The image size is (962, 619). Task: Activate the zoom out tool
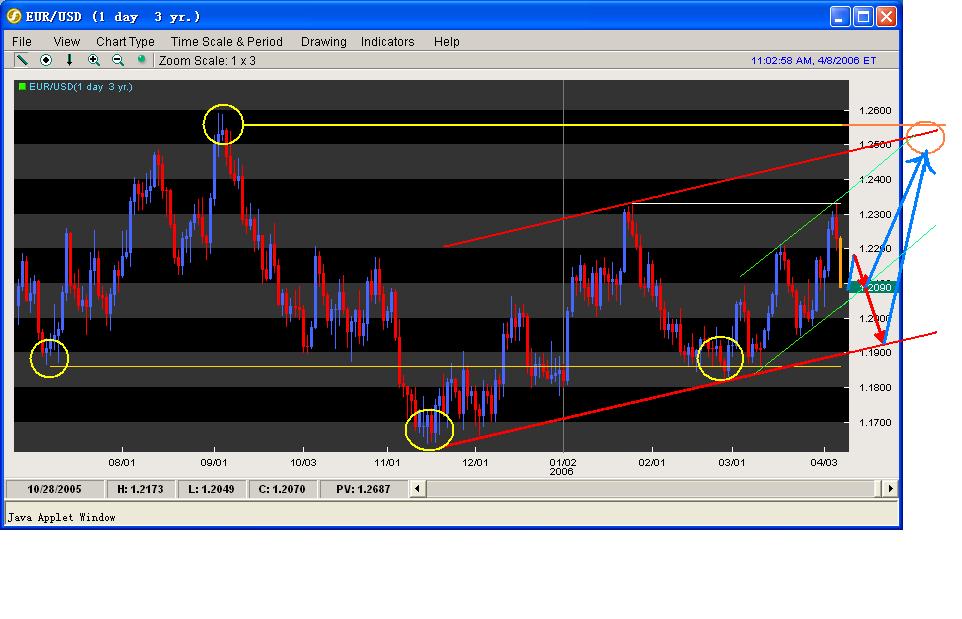[117, 60]
